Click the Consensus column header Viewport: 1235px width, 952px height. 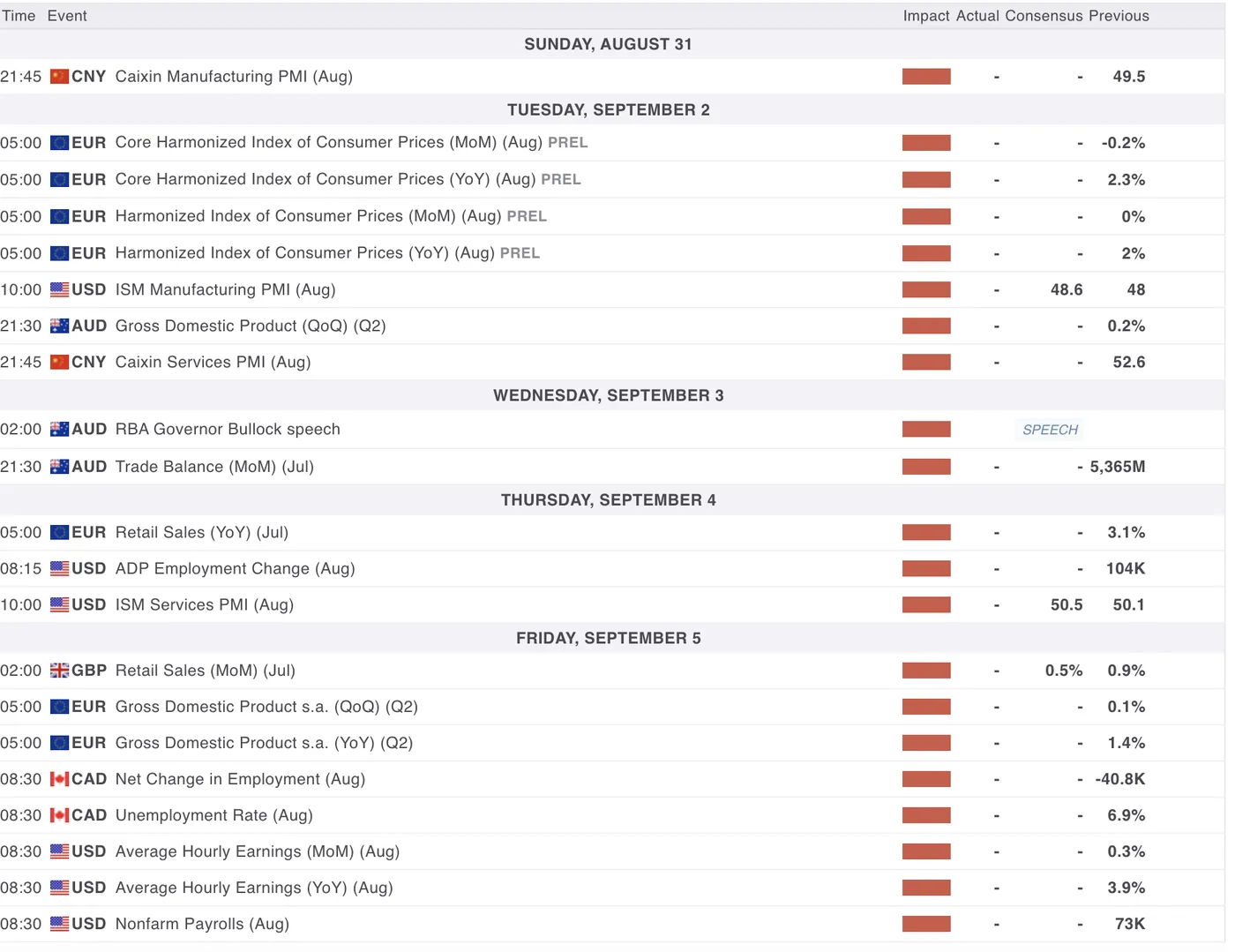click(x=1044, y=16)
